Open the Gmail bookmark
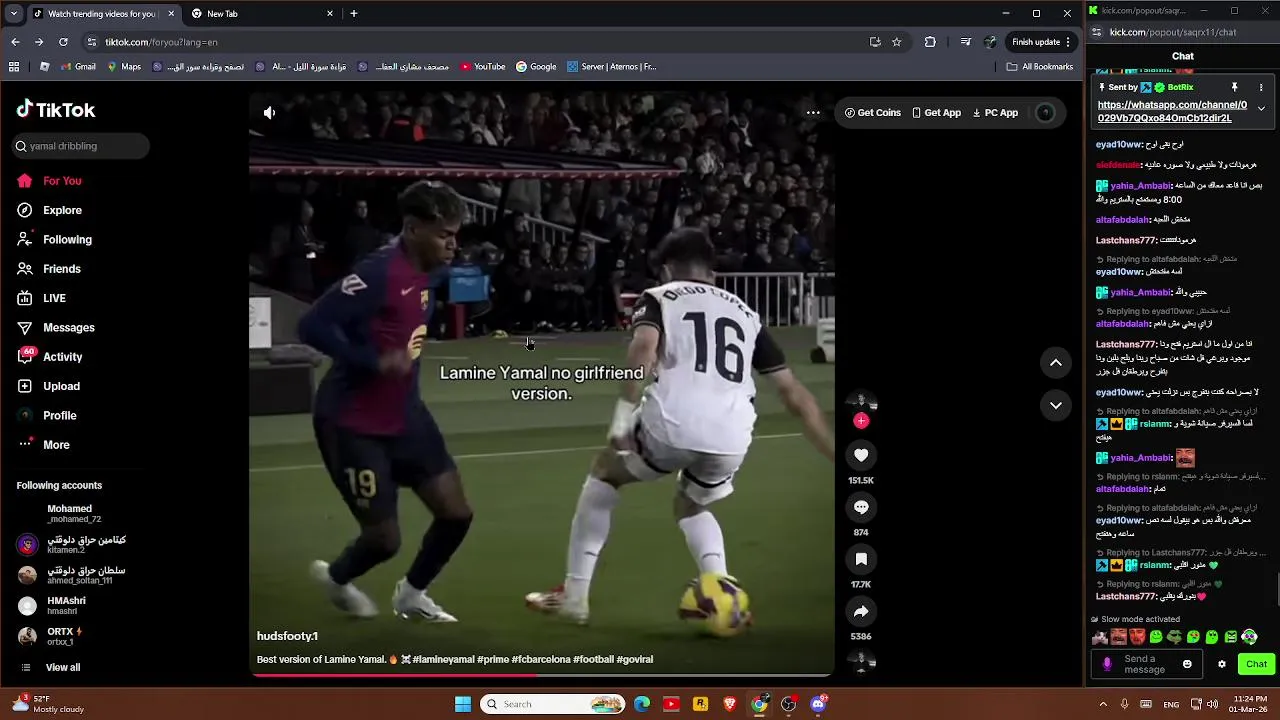The image size is (1280, 720). pyautogui.click(x=78, y=67)
